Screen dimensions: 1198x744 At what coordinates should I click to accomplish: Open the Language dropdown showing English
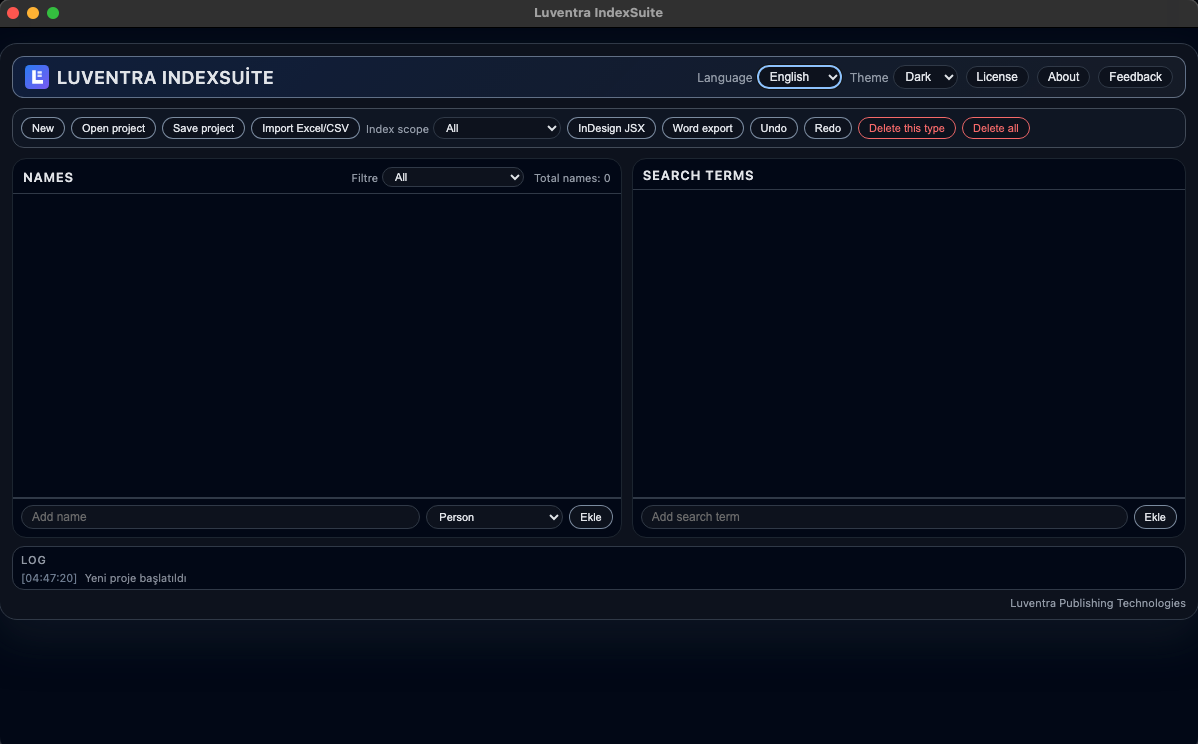point(799,77)
